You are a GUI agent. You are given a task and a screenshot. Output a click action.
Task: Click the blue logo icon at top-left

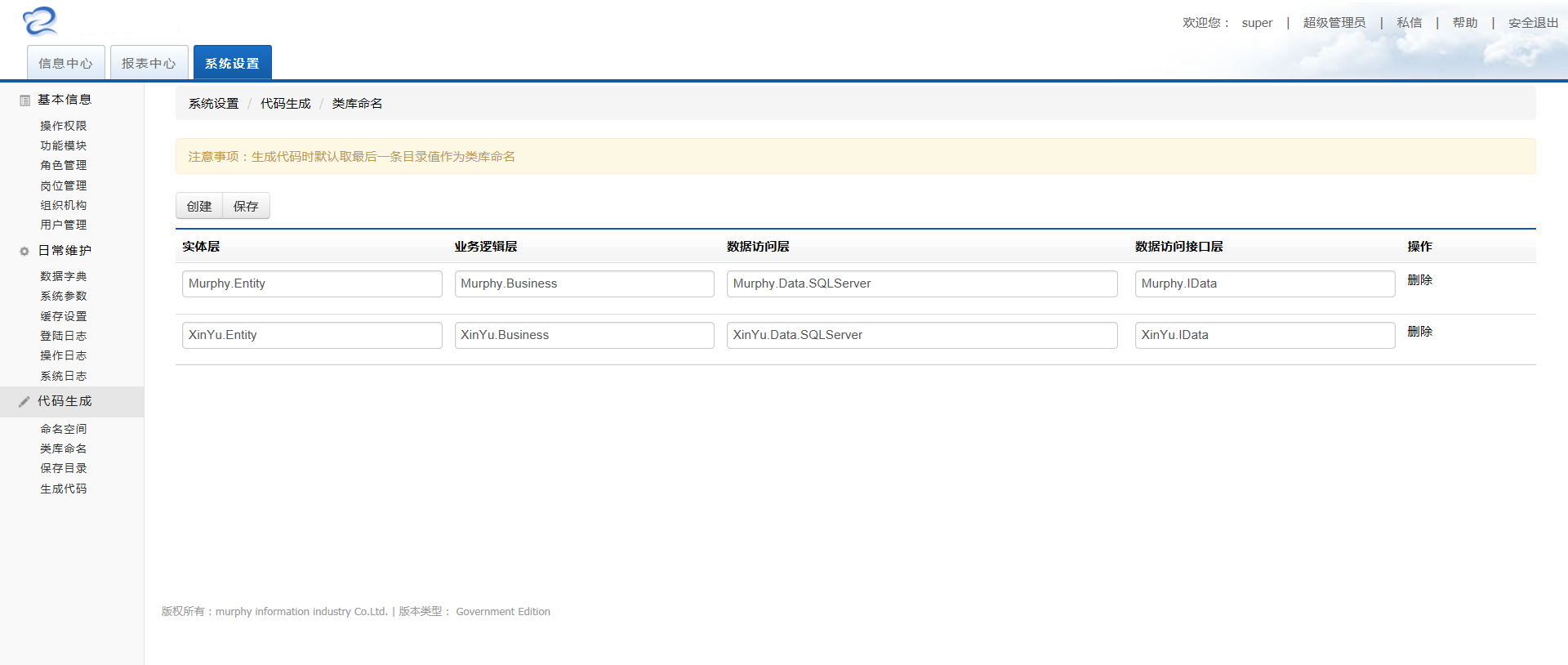click(40, 20)
